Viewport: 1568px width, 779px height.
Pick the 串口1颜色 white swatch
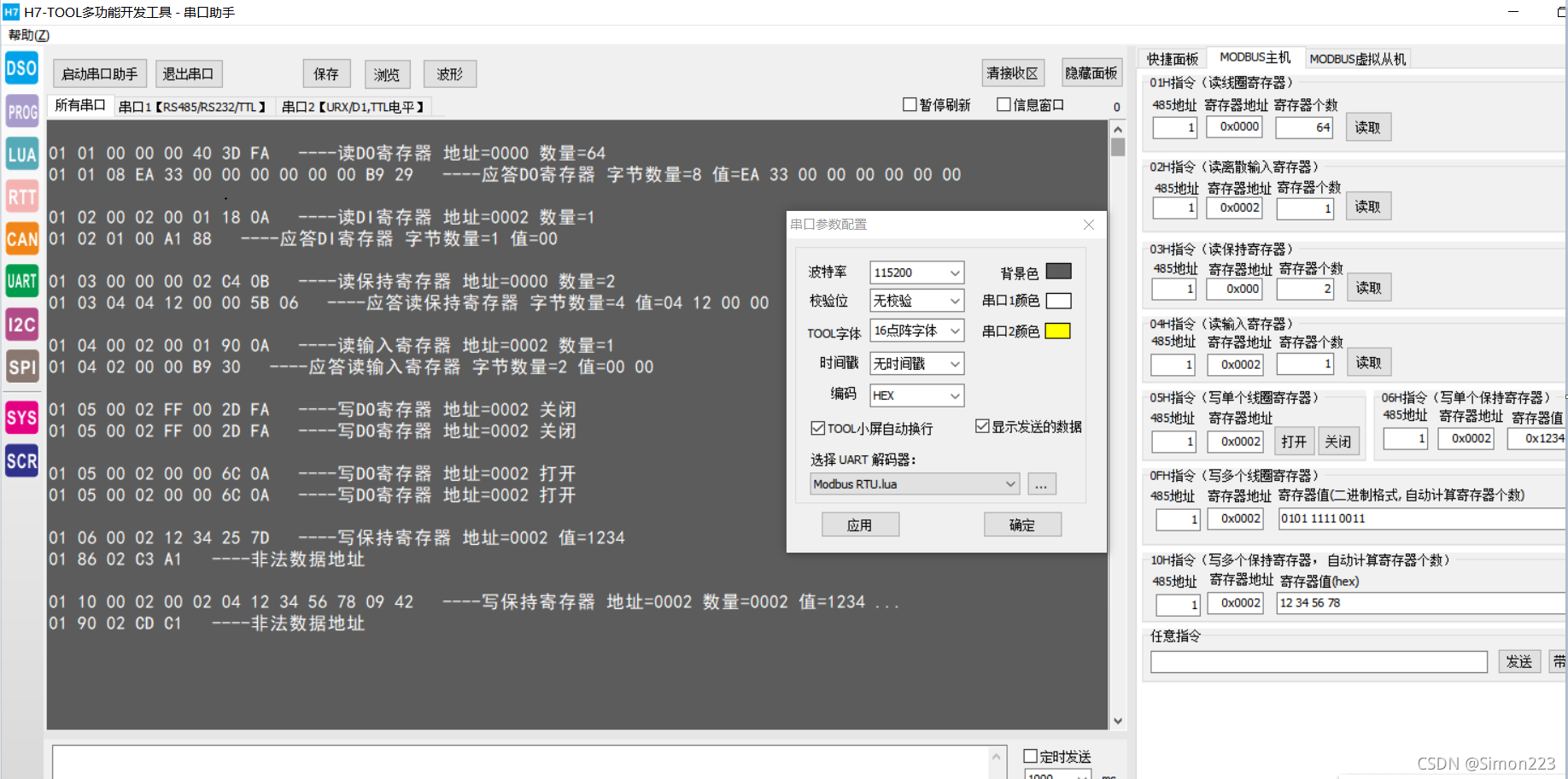tap(1058, 301)
